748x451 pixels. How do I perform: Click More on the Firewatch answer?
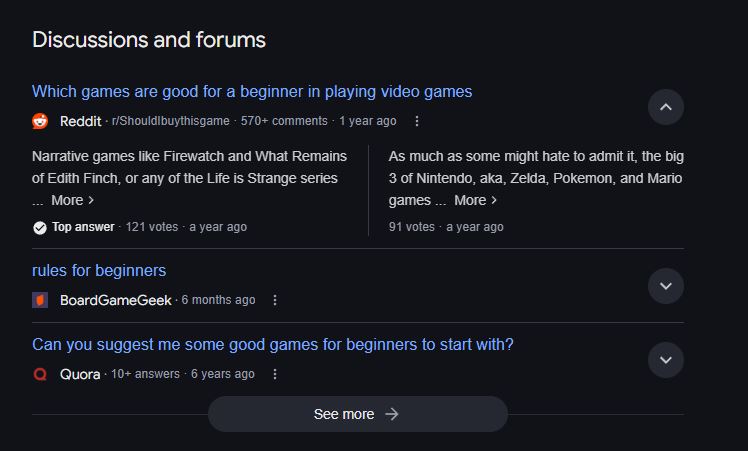pos(73,200)
